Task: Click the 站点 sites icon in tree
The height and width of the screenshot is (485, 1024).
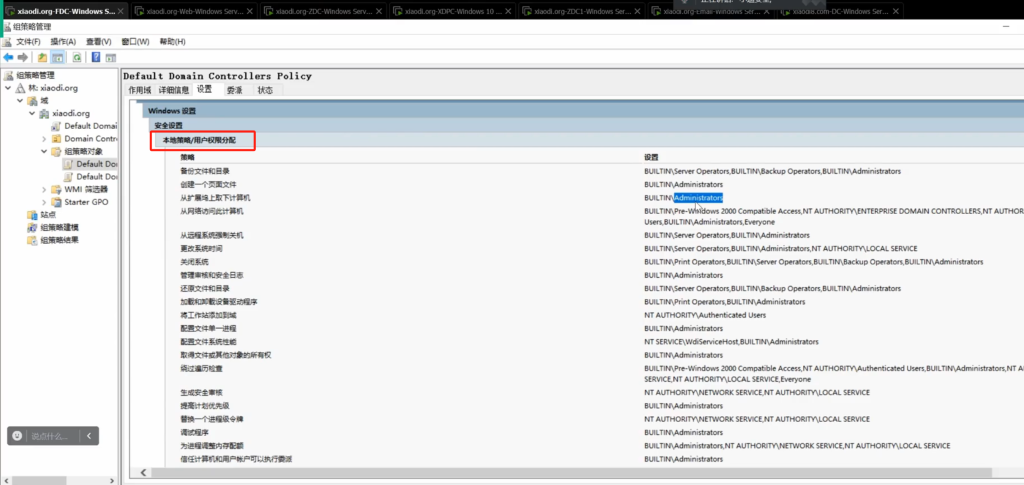Action: pos(32,215)
